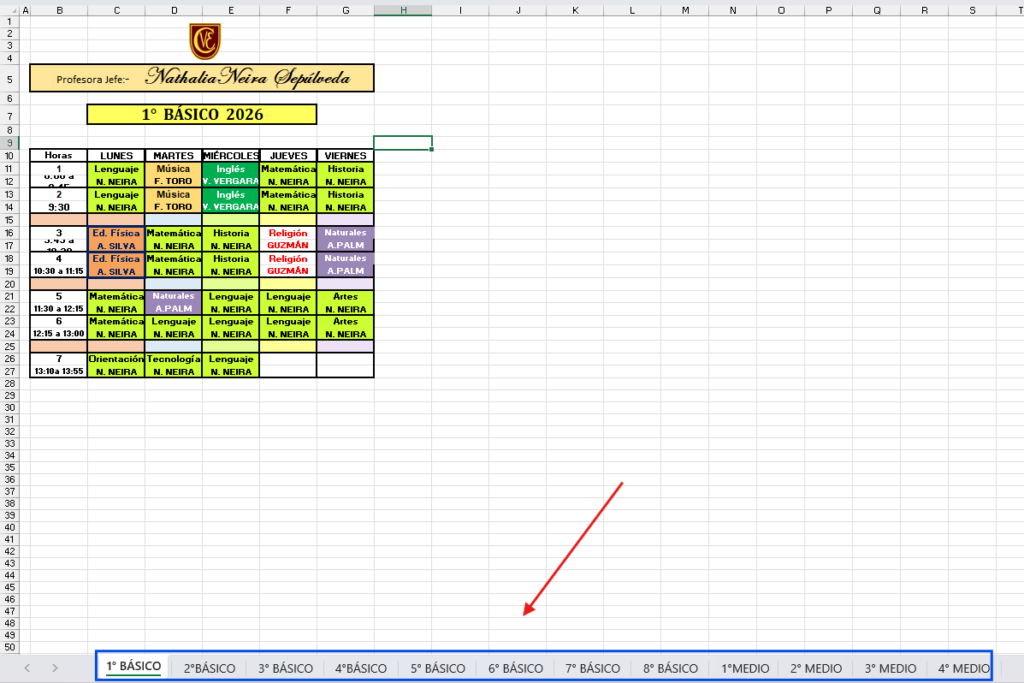The image size is (1024, 683).
Task: Click the previous sheet navigation arrow
Action: pyautogui.click(x=27, y=668)
